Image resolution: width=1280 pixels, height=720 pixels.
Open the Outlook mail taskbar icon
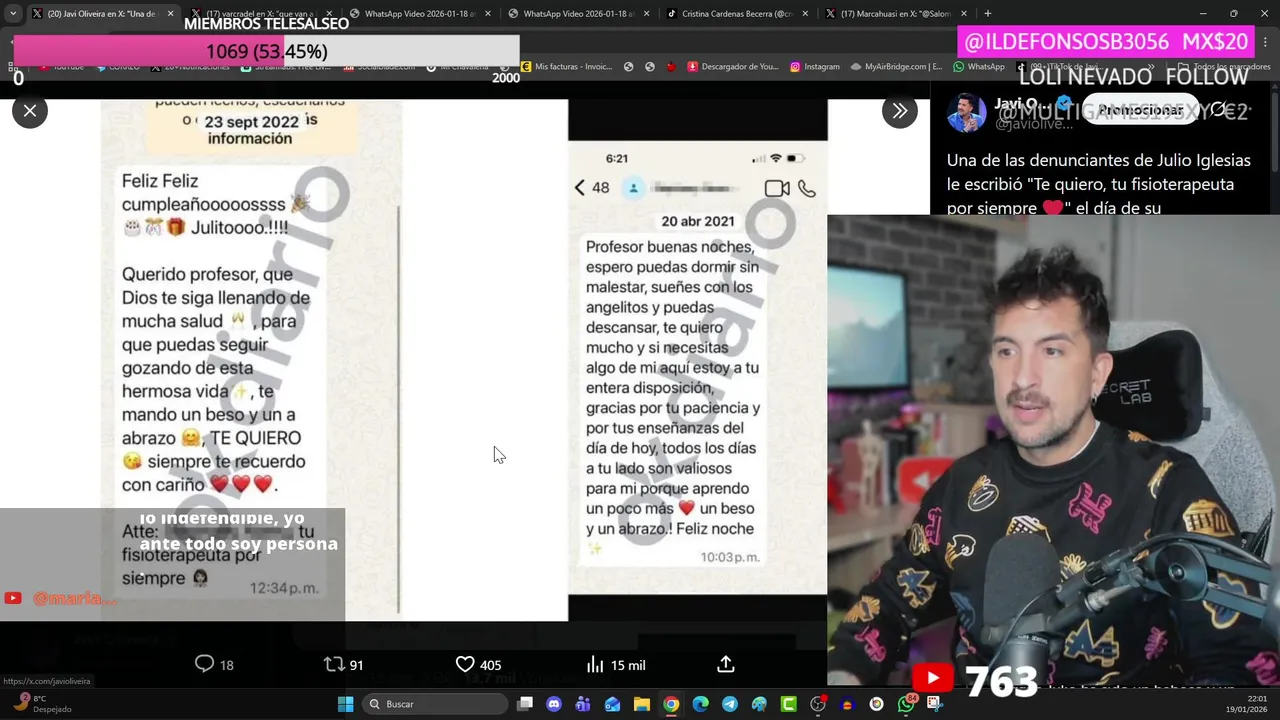pyautogui.click(x=612, y=704)
